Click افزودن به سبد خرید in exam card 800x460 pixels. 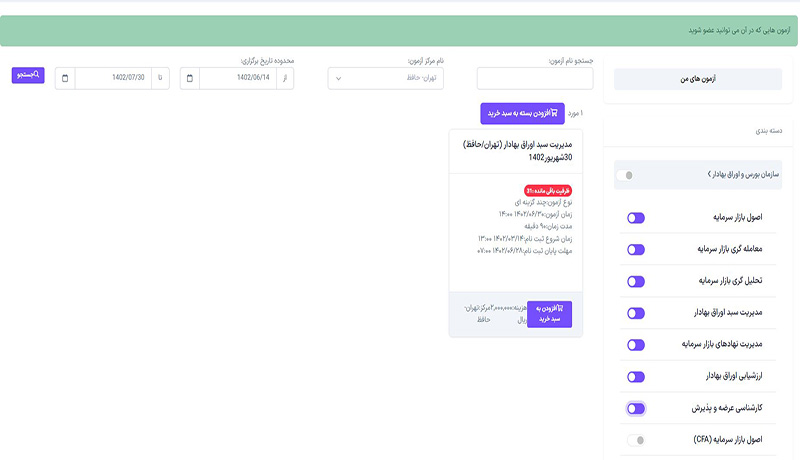point(549,314)
